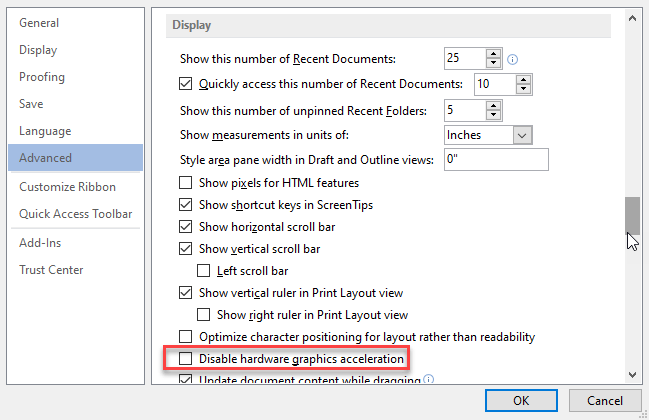Enable the Left scroll bar checkbox
Screen dimensions: 649x420
203,271
